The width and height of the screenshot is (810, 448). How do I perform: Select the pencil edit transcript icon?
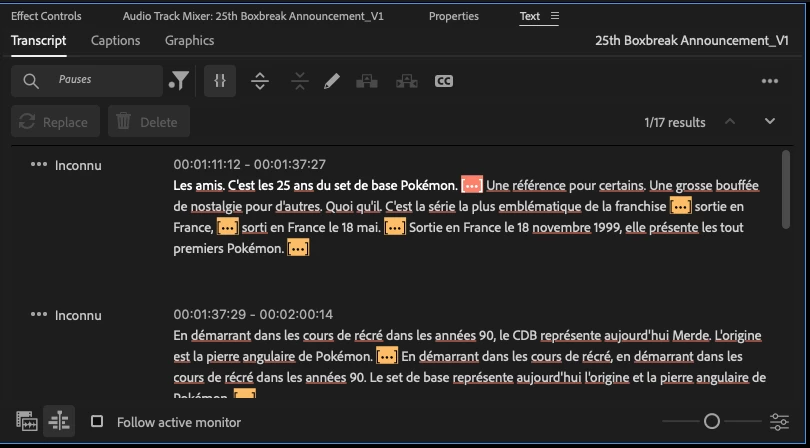click(x=332, y=81)
